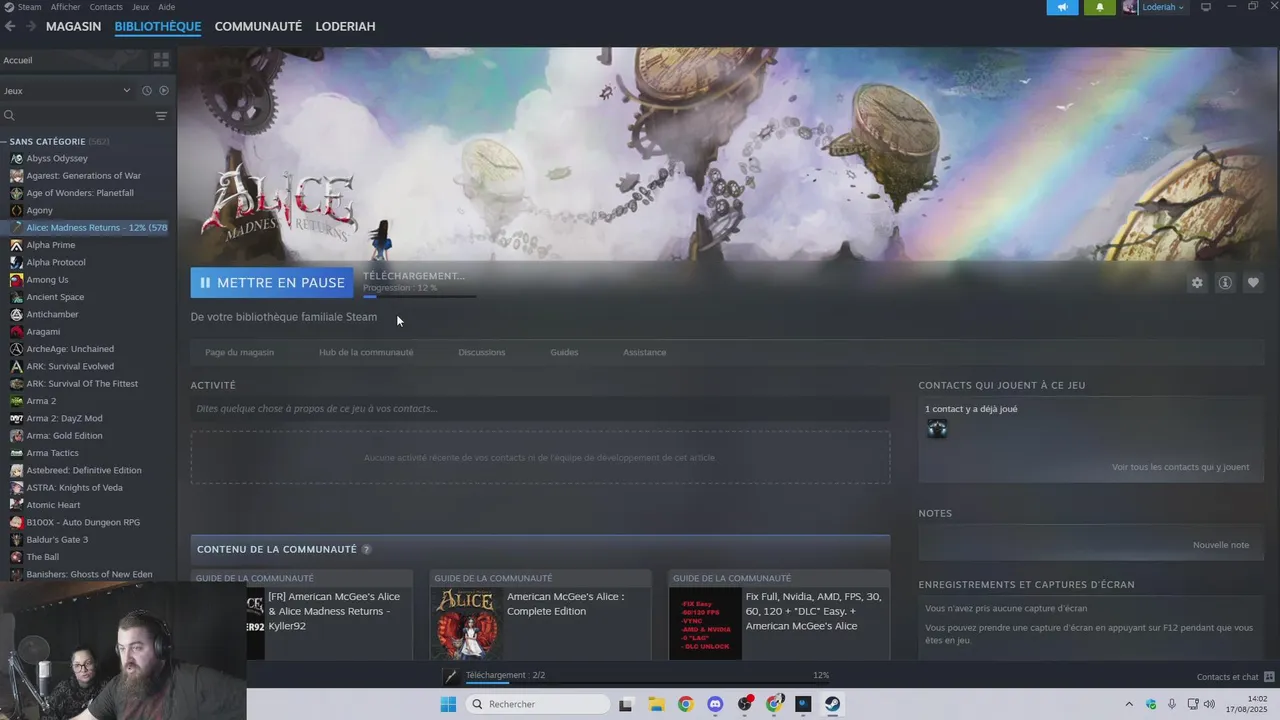Go forward with navigation arrow

(x=31, y=26)
